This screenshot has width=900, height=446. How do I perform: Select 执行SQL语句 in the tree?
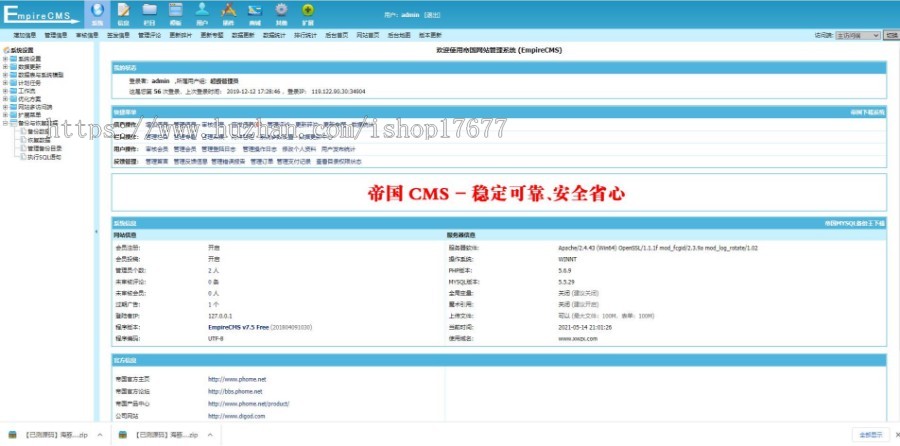coord(44,156)
